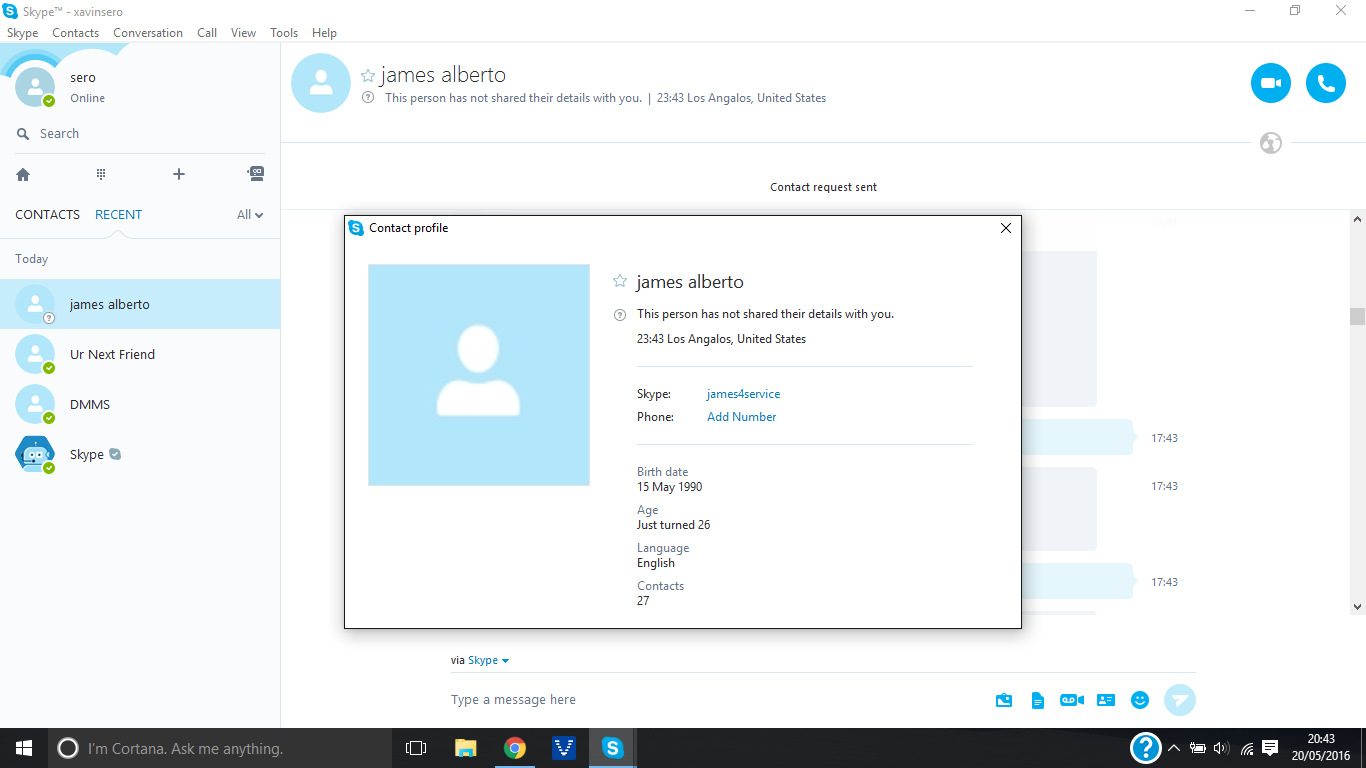Open the dial pad icon
The image size is (1366, 768).
pyautogui.click(x=101, y=174)
